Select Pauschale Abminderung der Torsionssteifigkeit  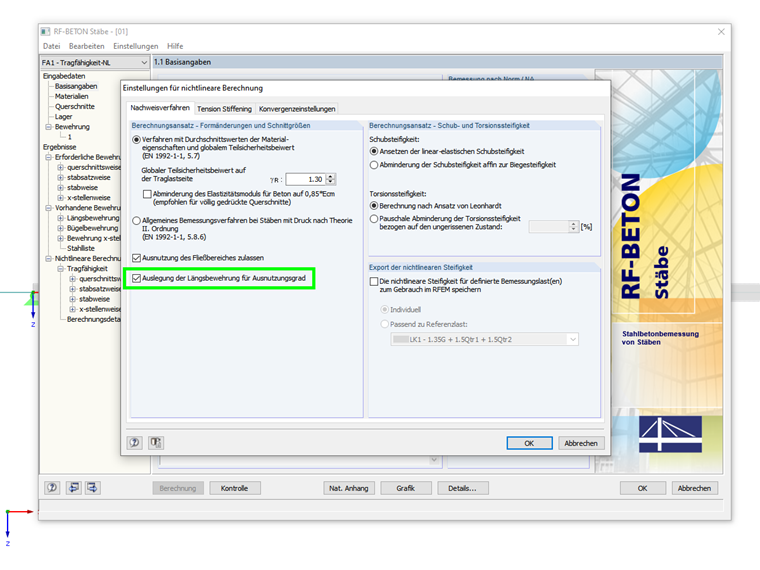pyautogui.click(x=374, y=219)
